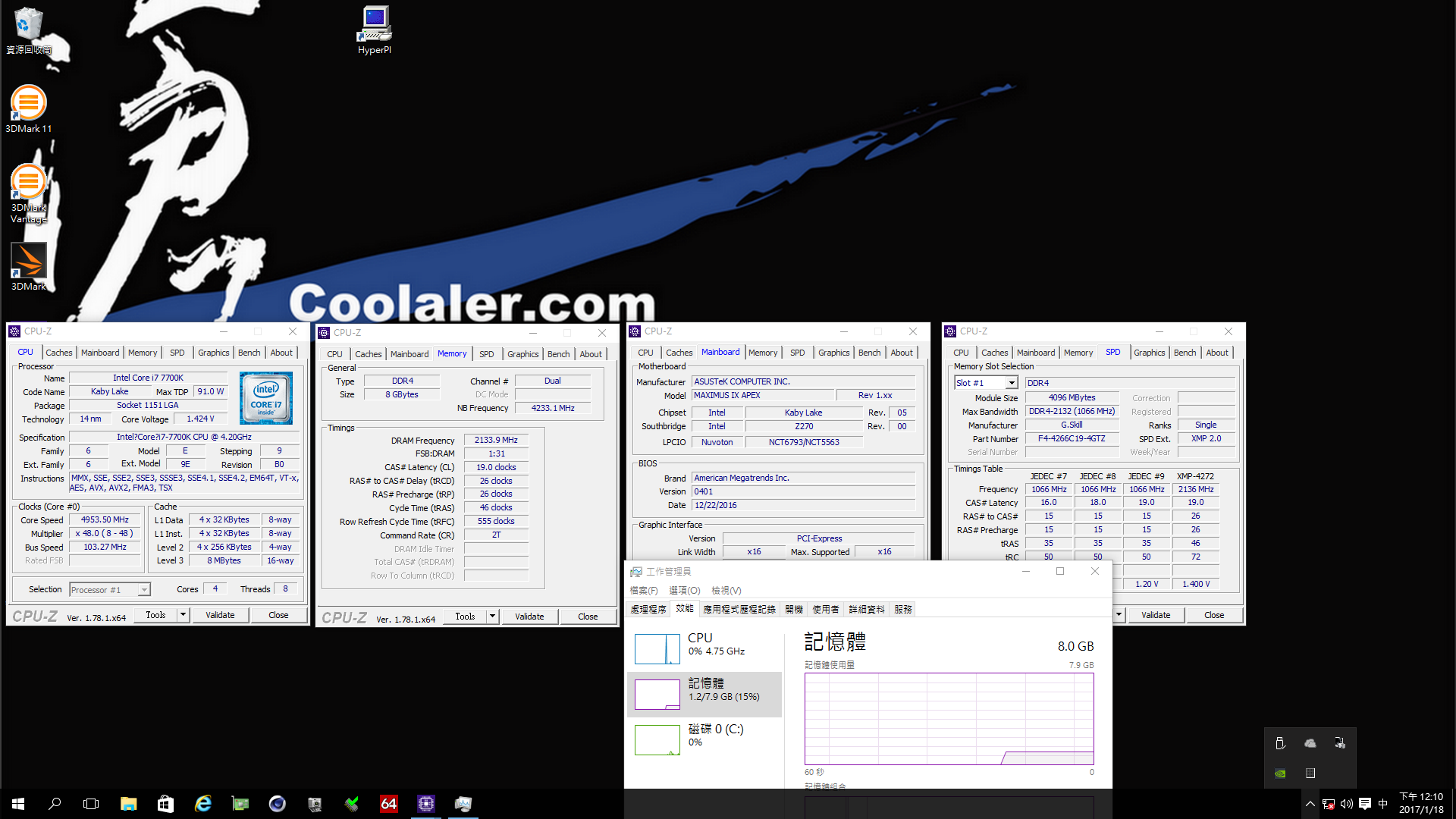Switch to Task Manager taskbar icon
1456x819 pixels.
point(463,804)
